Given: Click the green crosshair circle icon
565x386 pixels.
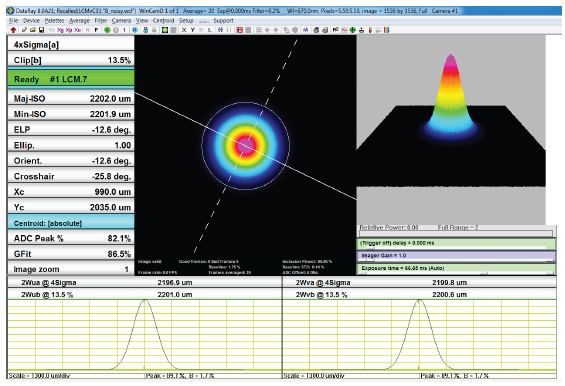Looking at the screenshot, I should point(352,30).
